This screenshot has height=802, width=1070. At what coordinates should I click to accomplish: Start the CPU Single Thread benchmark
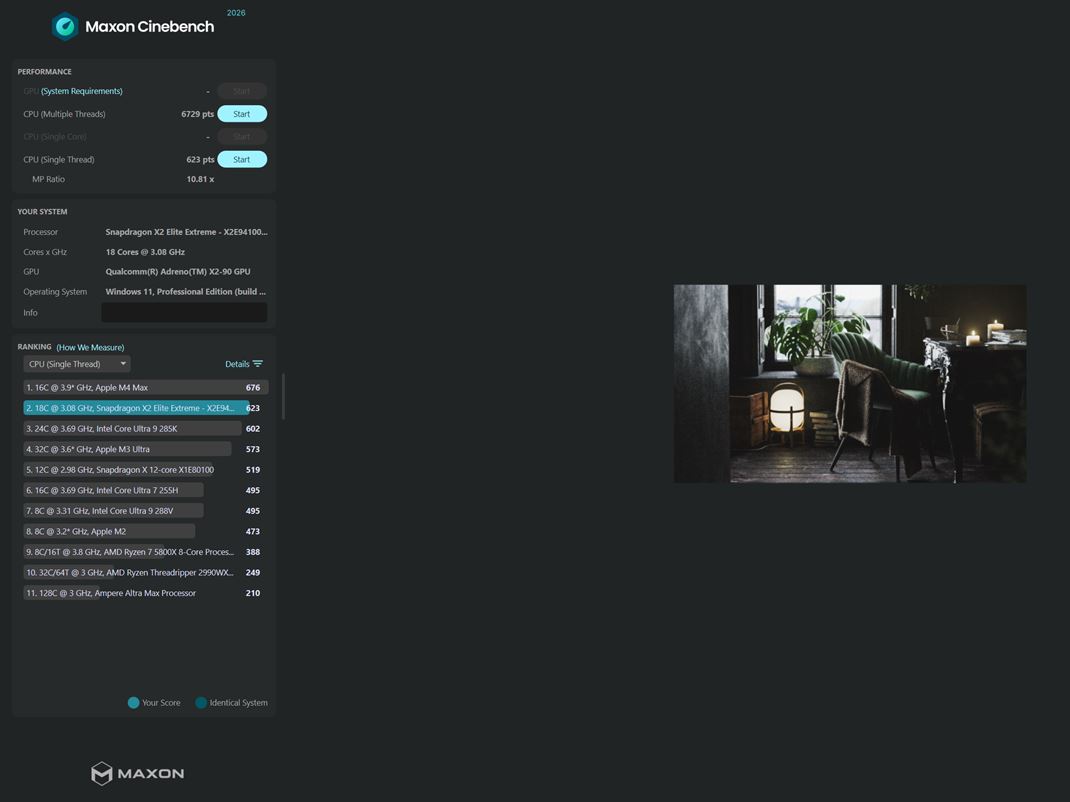click(x=242, y=160)
